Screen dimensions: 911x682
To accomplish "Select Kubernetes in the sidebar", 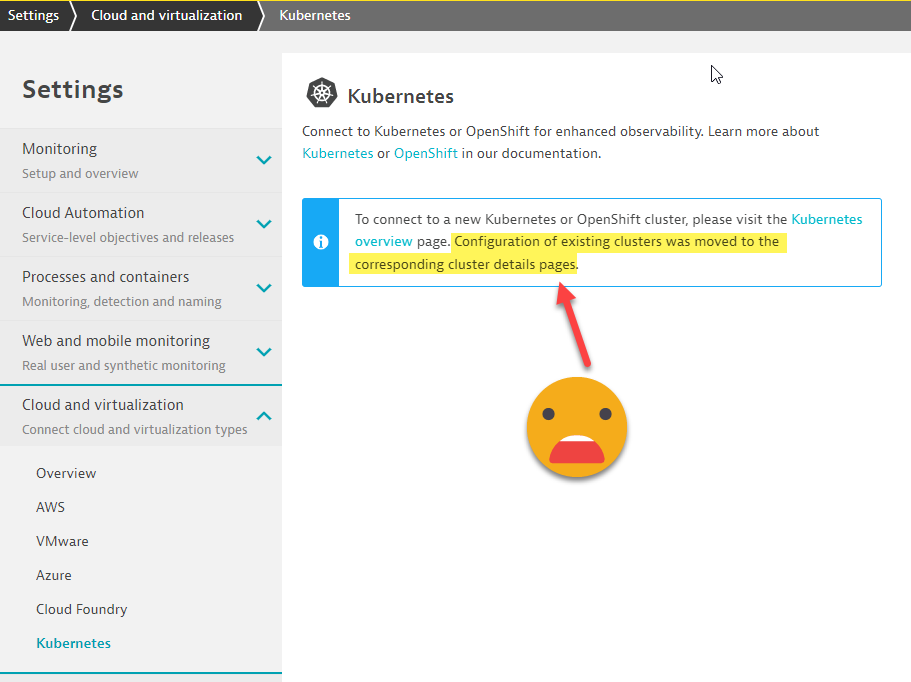I will (x=73, y=643).
